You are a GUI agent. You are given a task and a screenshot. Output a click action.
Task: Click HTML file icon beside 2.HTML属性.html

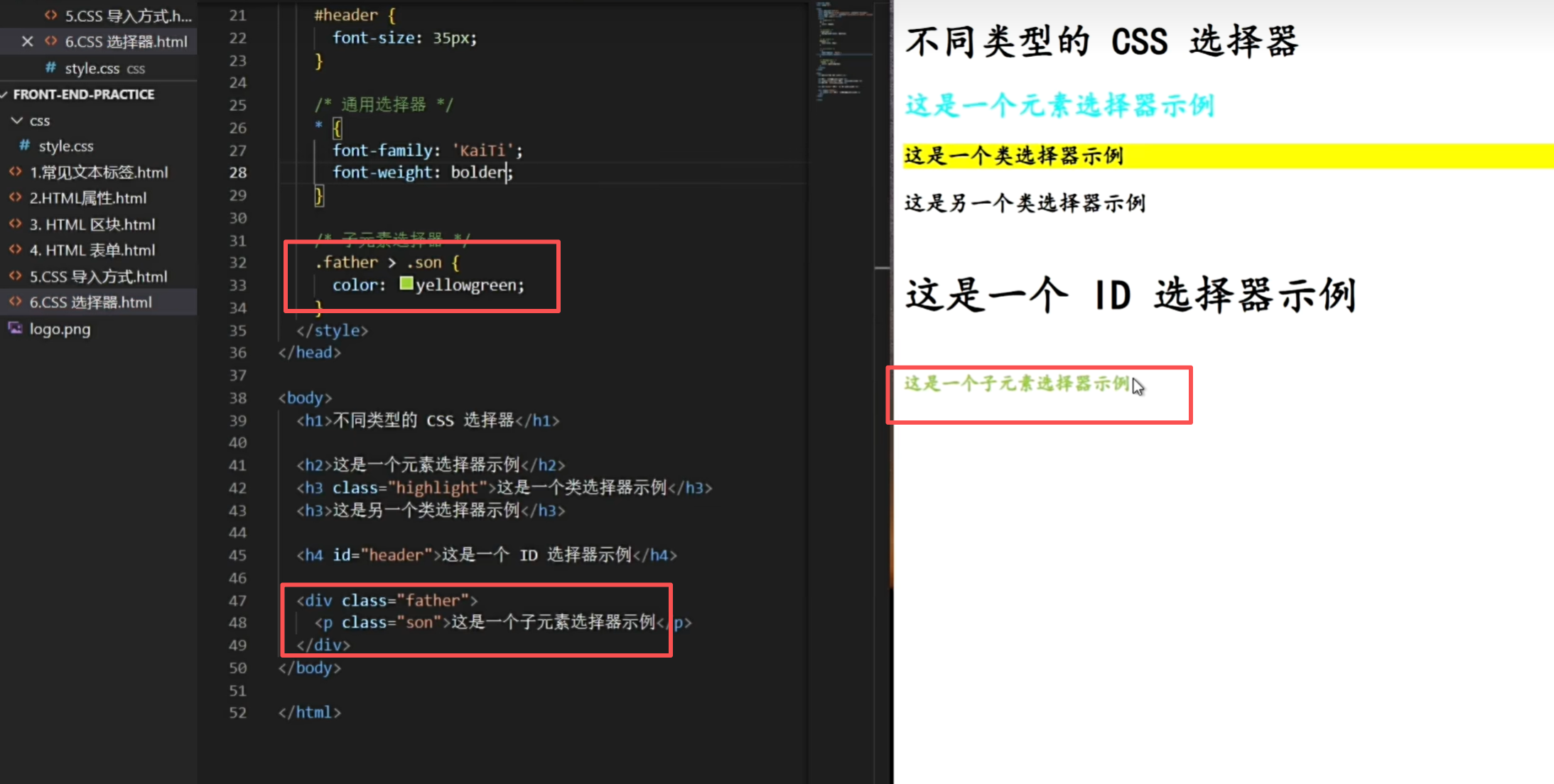(15, 198)
